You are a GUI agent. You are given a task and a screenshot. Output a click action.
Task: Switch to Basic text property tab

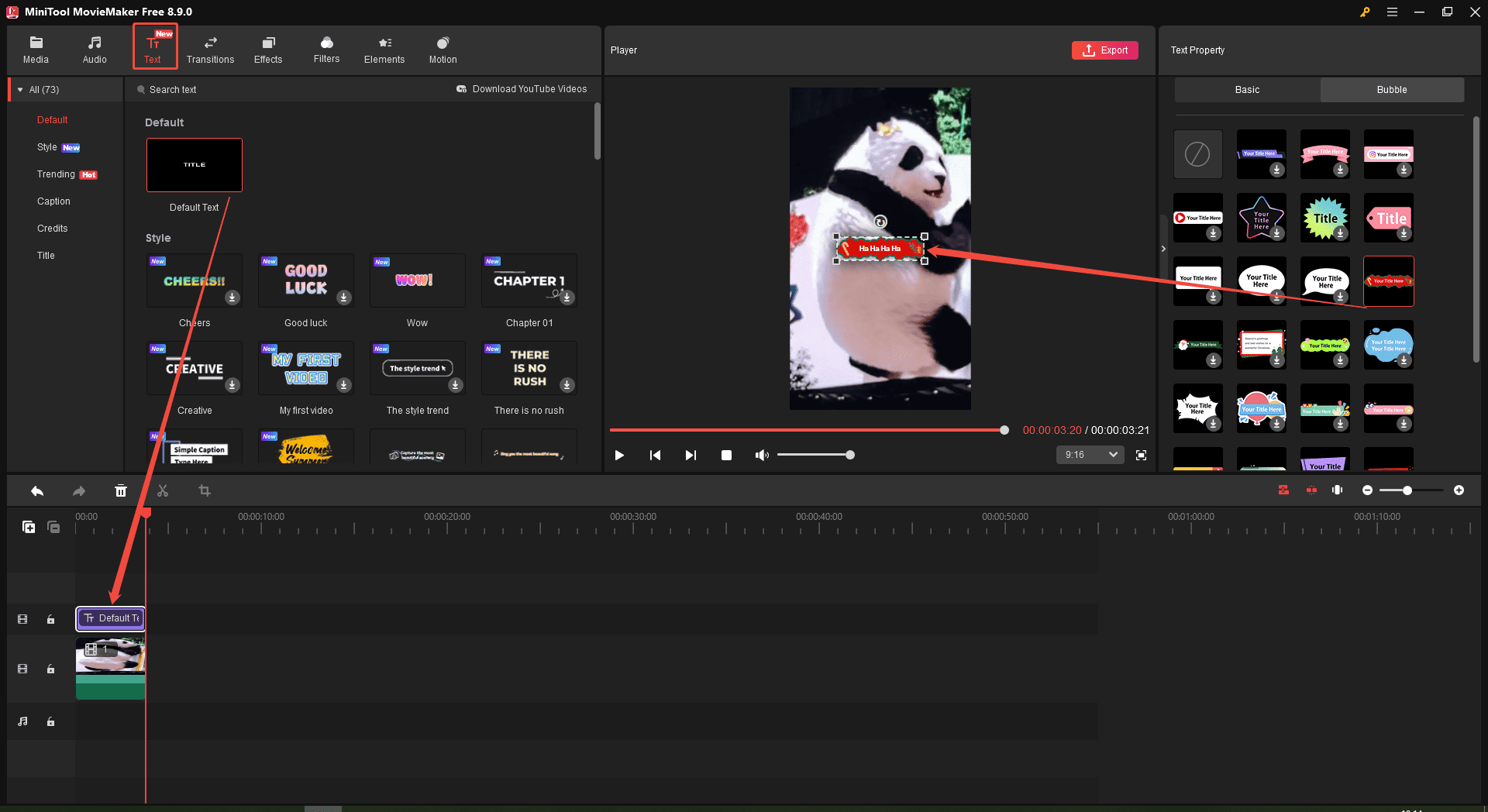pos(1247,90)
